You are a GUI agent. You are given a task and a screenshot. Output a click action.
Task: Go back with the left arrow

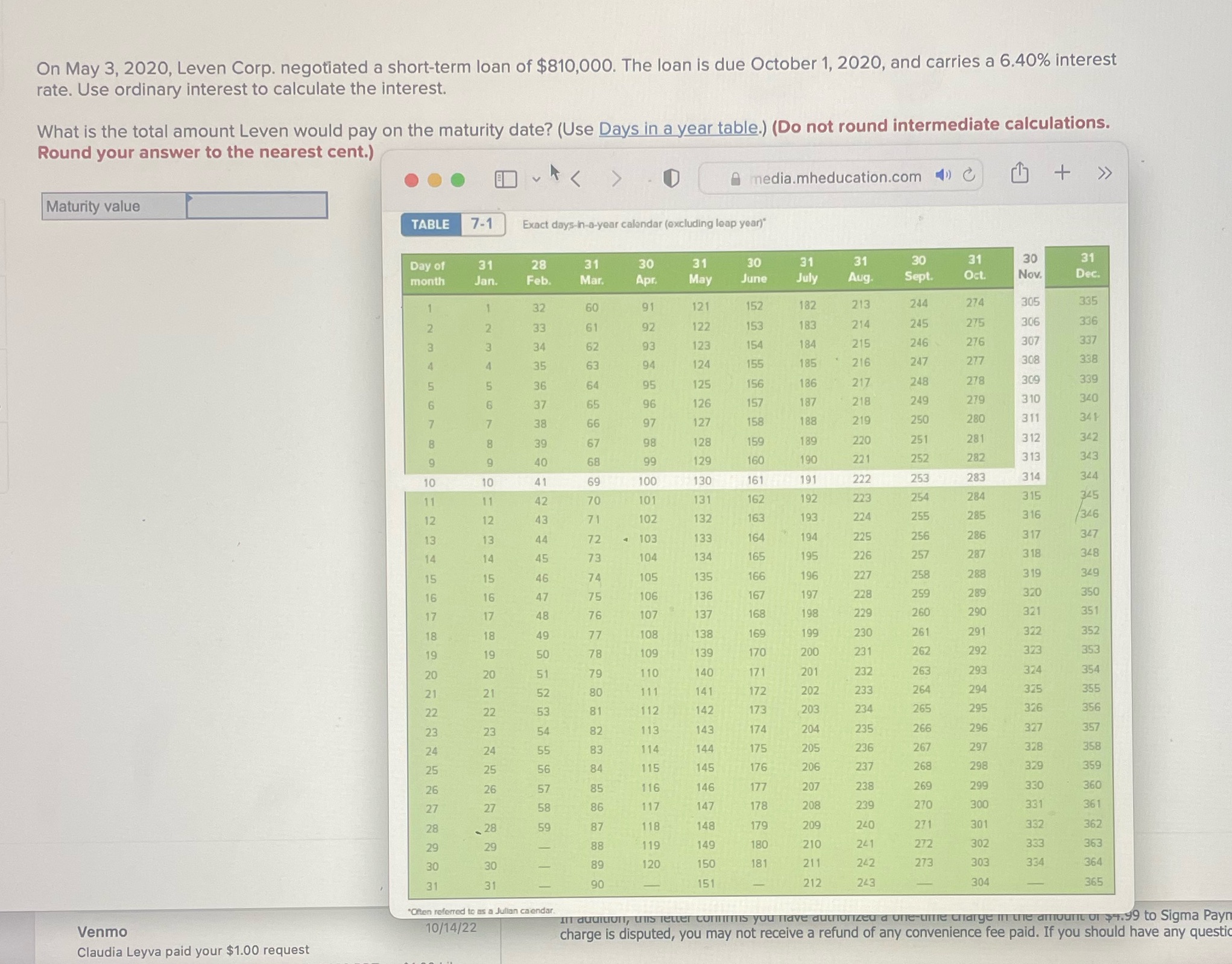pyautogui.click(x=576, y=178)
